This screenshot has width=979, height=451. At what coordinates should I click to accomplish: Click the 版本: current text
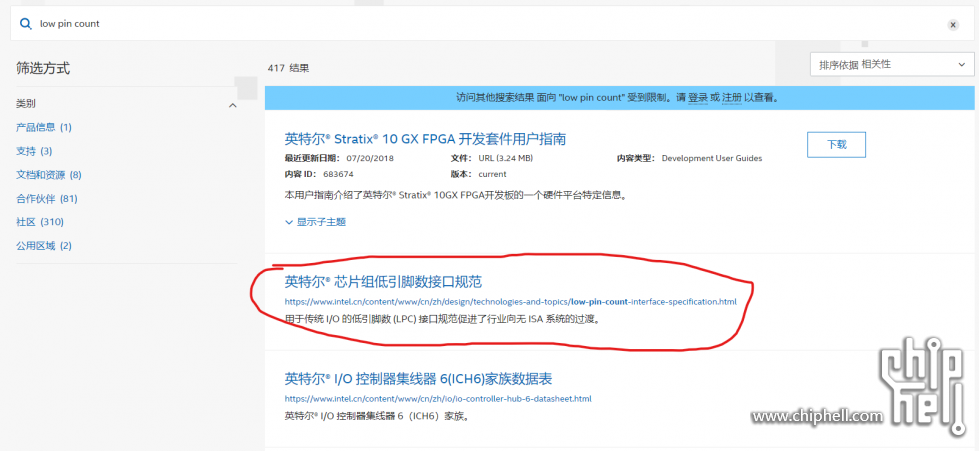[x=478, y=174]
